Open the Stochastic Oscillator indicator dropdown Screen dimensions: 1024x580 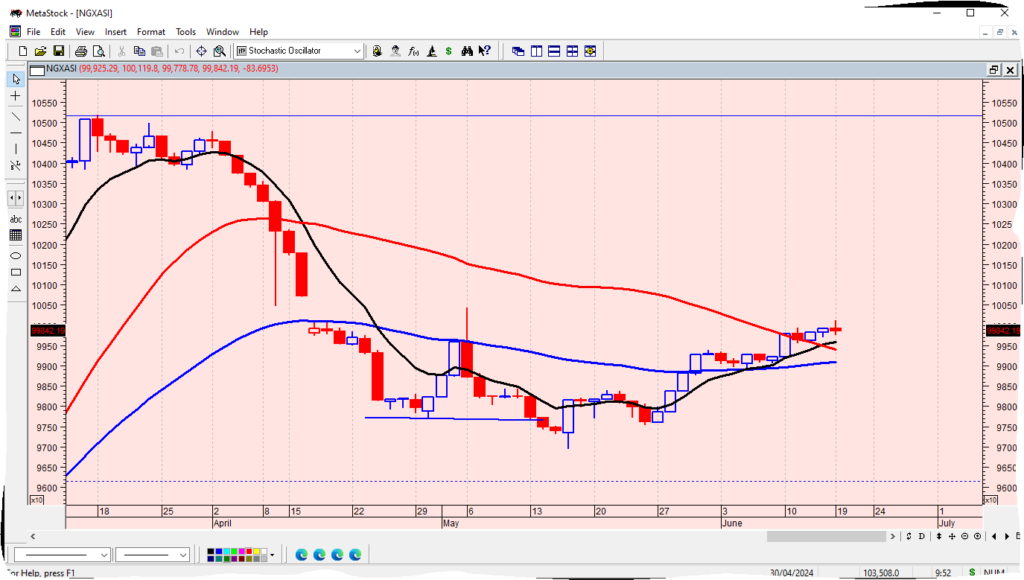pyautogui.click(x=357, y=51)
